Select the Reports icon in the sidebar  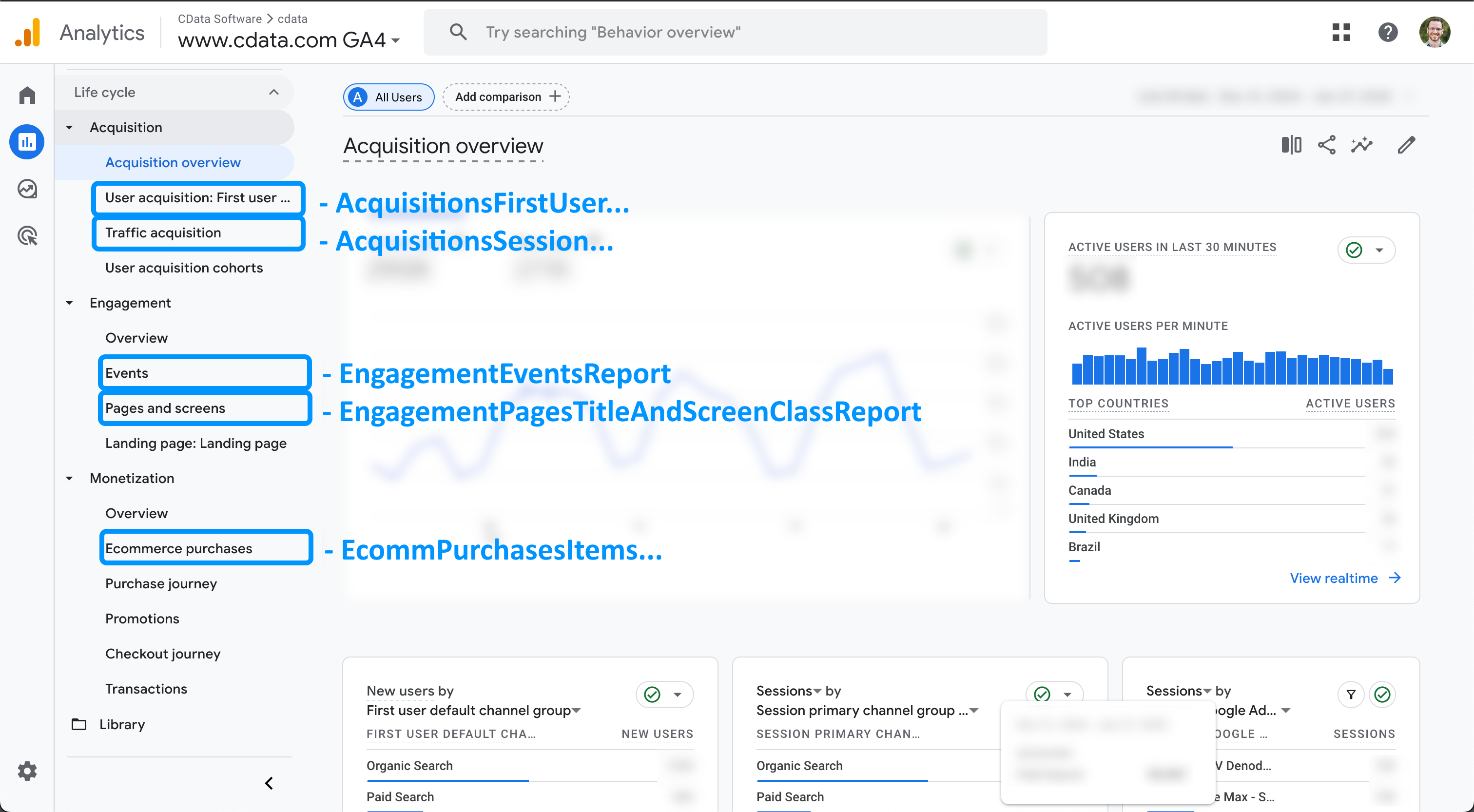coord(27,141)
